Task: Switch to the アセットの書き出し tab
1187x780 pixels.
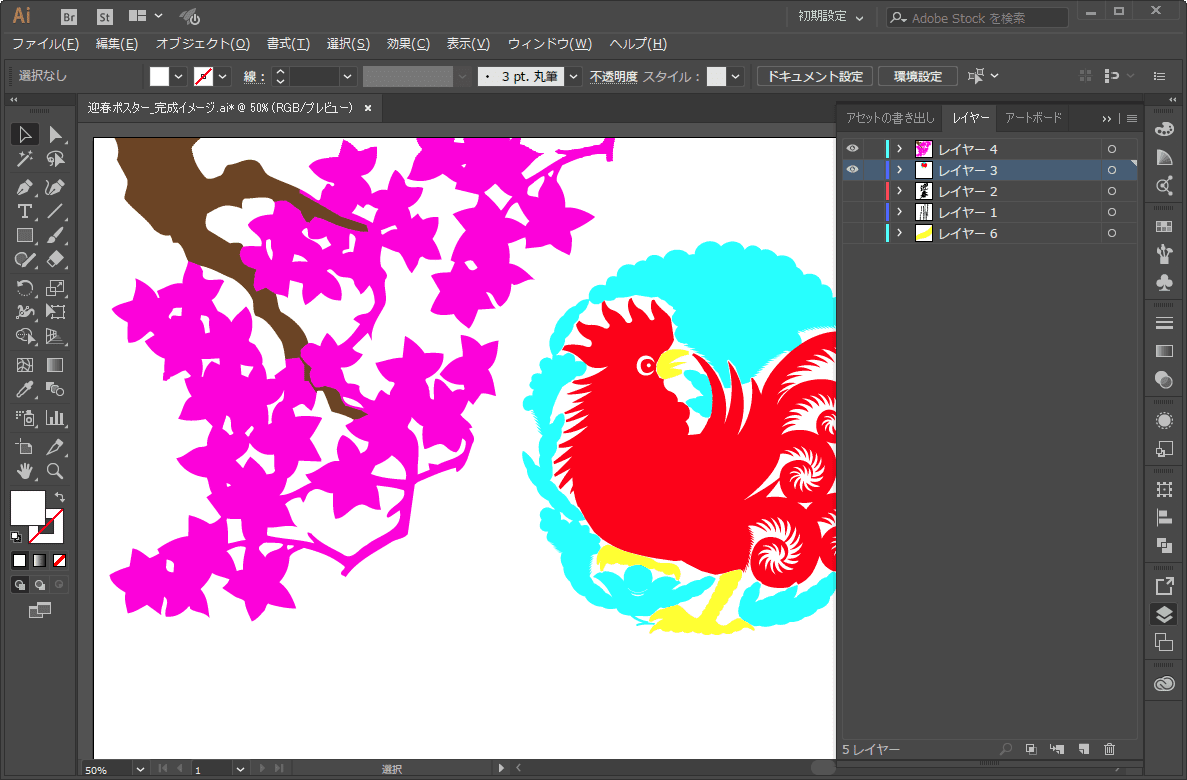Action: point(890,117)
